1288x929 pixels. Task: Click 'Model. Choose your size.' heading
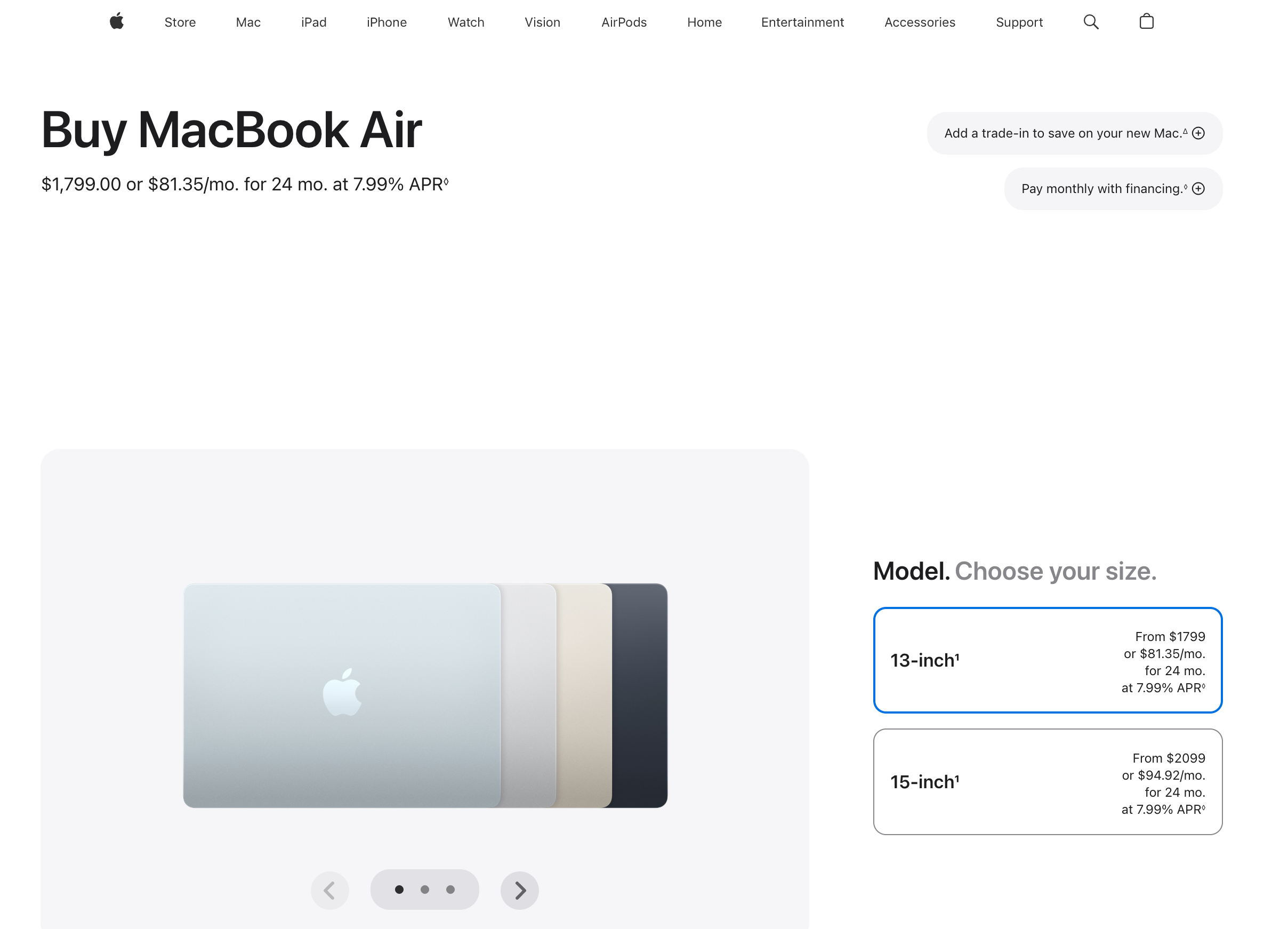1015,571
